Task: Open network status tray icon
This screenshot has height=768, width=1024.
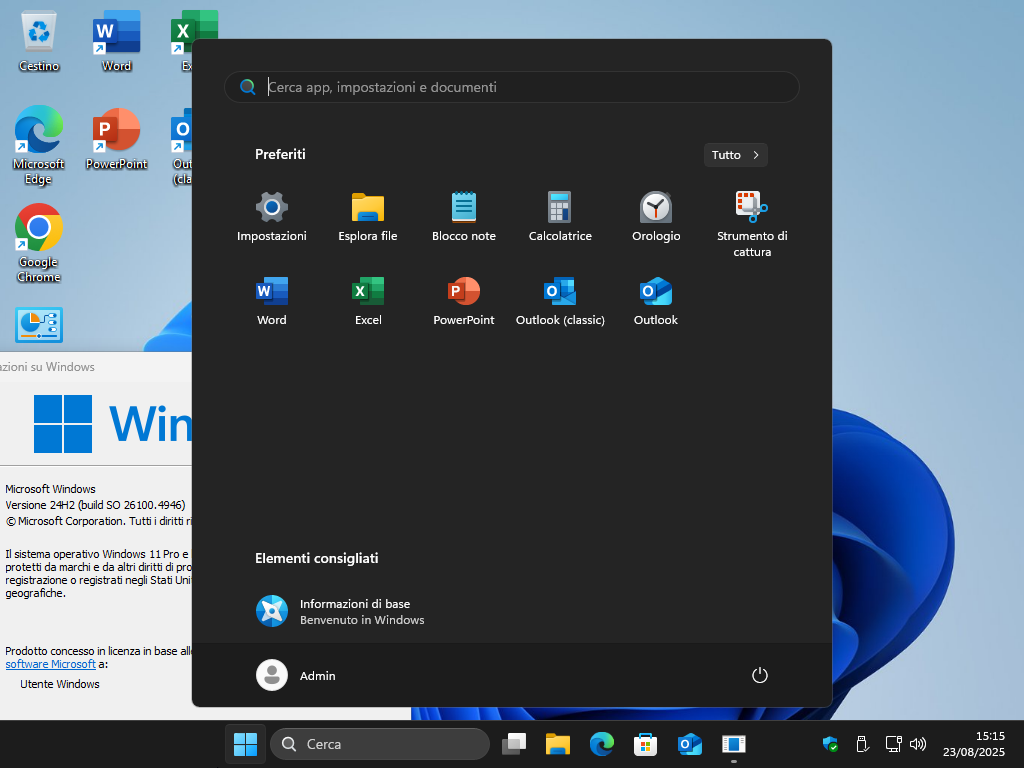Action: [x=893, y=744]
